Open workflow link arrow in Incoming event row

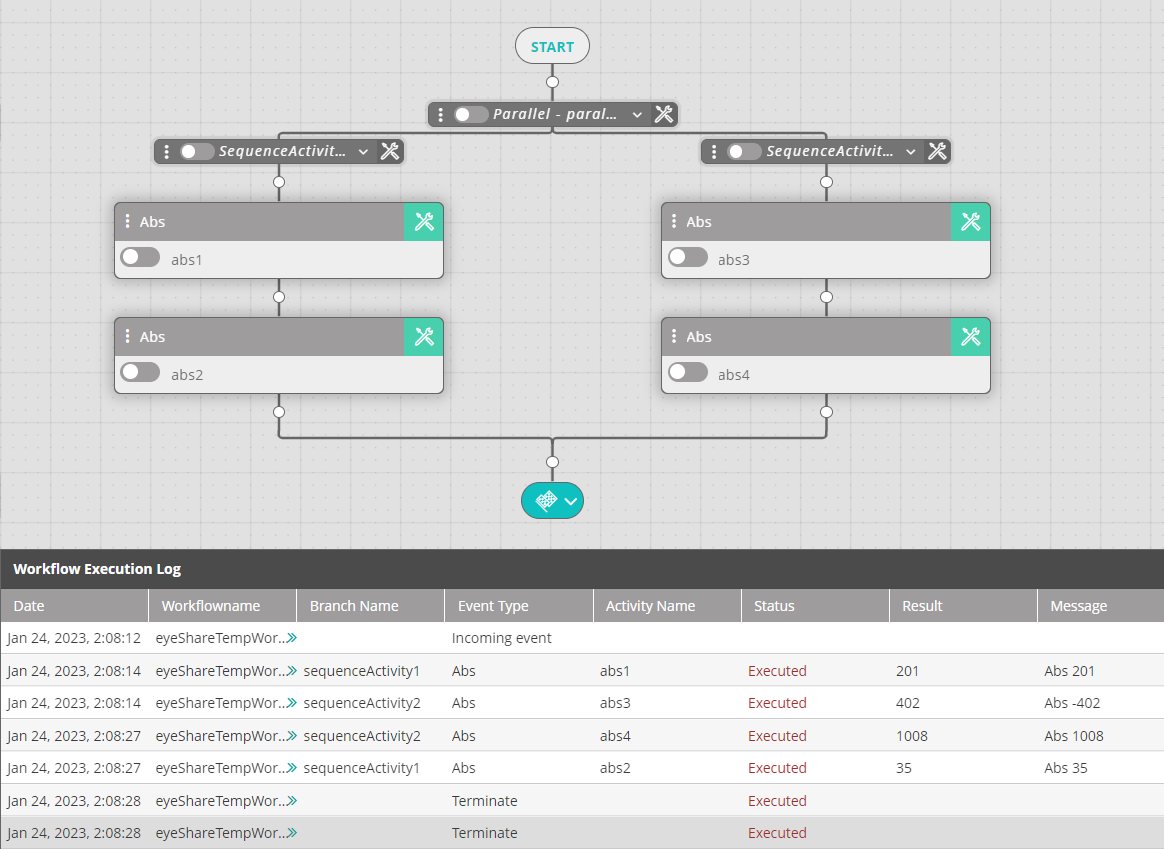tap(292, 638)
